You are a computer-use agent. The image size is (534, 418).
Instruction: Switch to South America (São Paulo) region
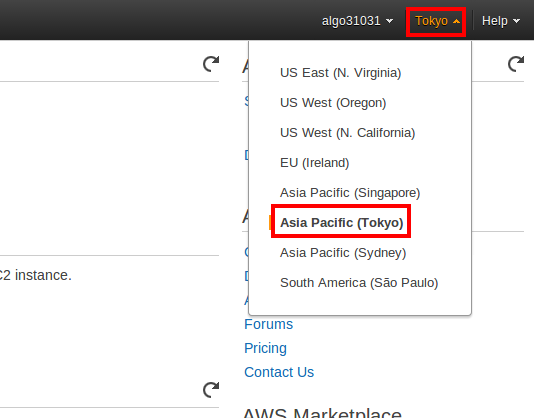359,283
